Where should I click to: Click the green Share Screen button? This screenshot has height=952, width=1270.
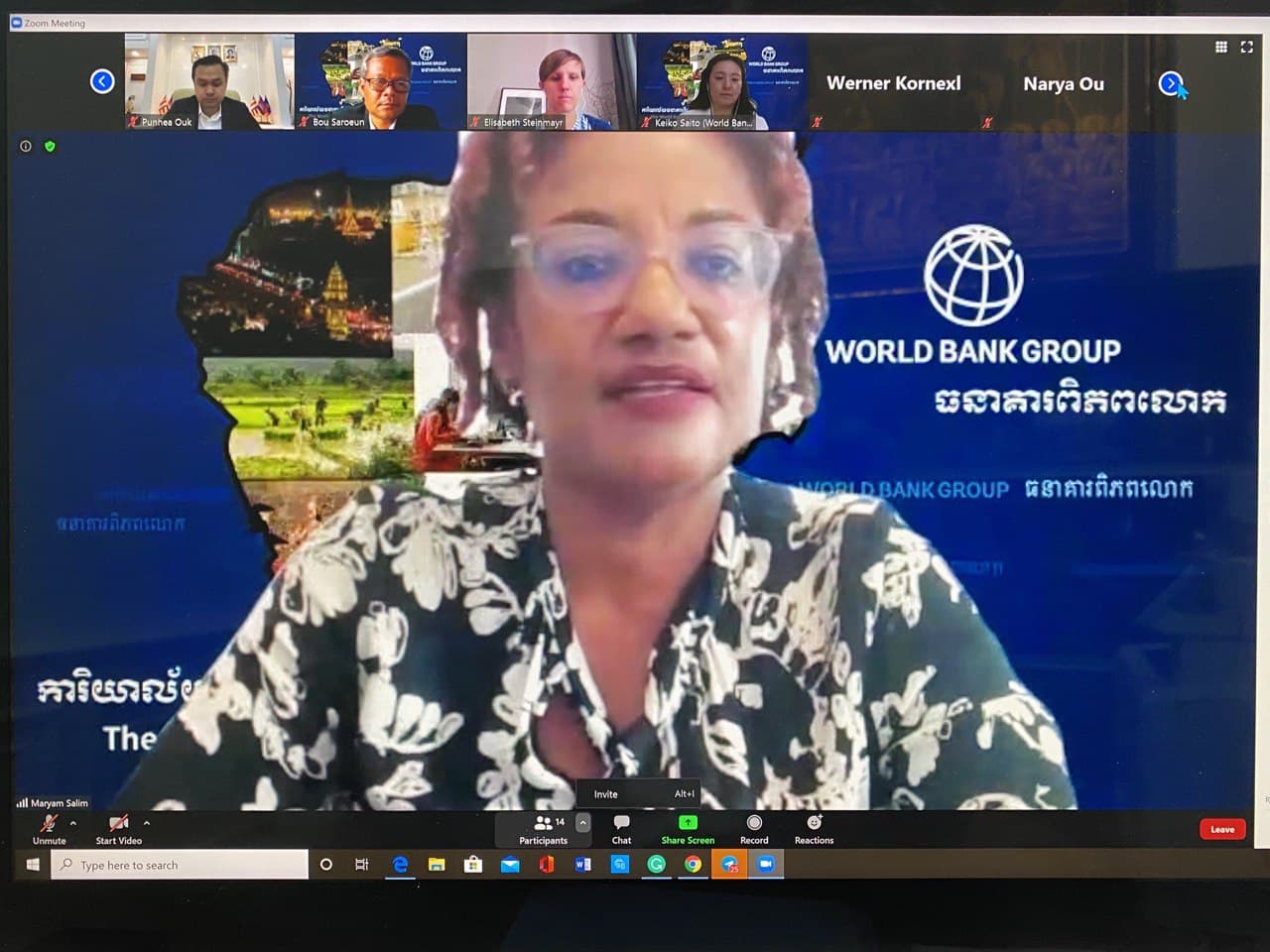click(x=688, y=829)
